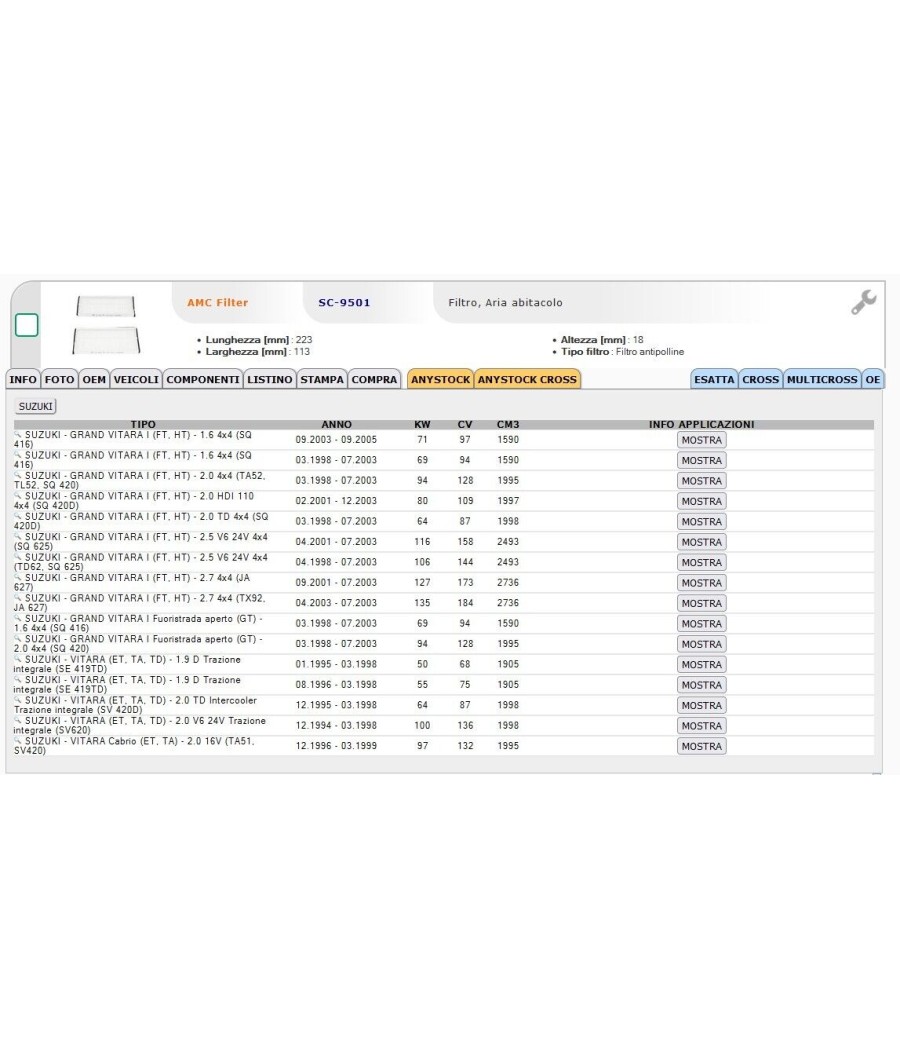
Task: Click the CM3 column header
Action: pyautogui.click(x=508, y=425)
